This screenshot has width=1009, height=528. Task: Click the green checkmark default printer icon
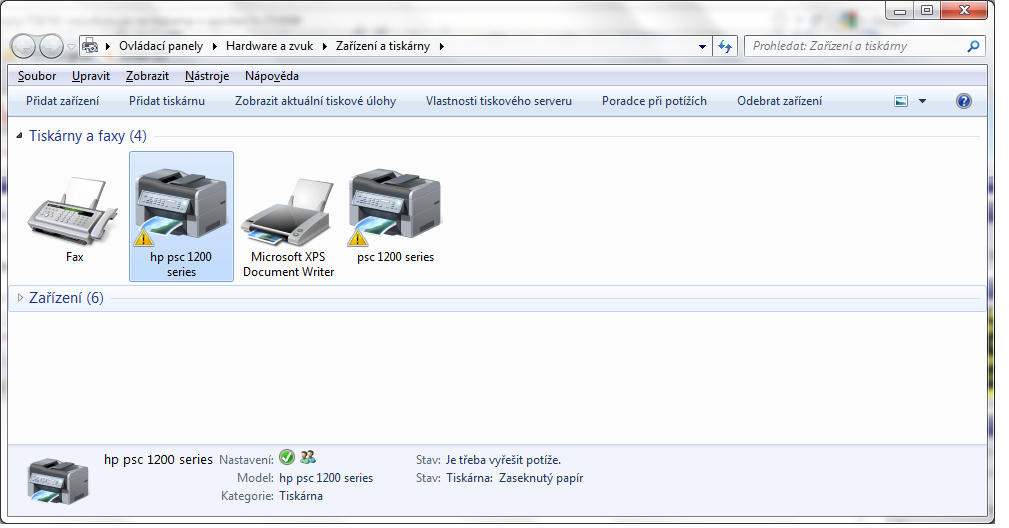(x=287, y=457)
